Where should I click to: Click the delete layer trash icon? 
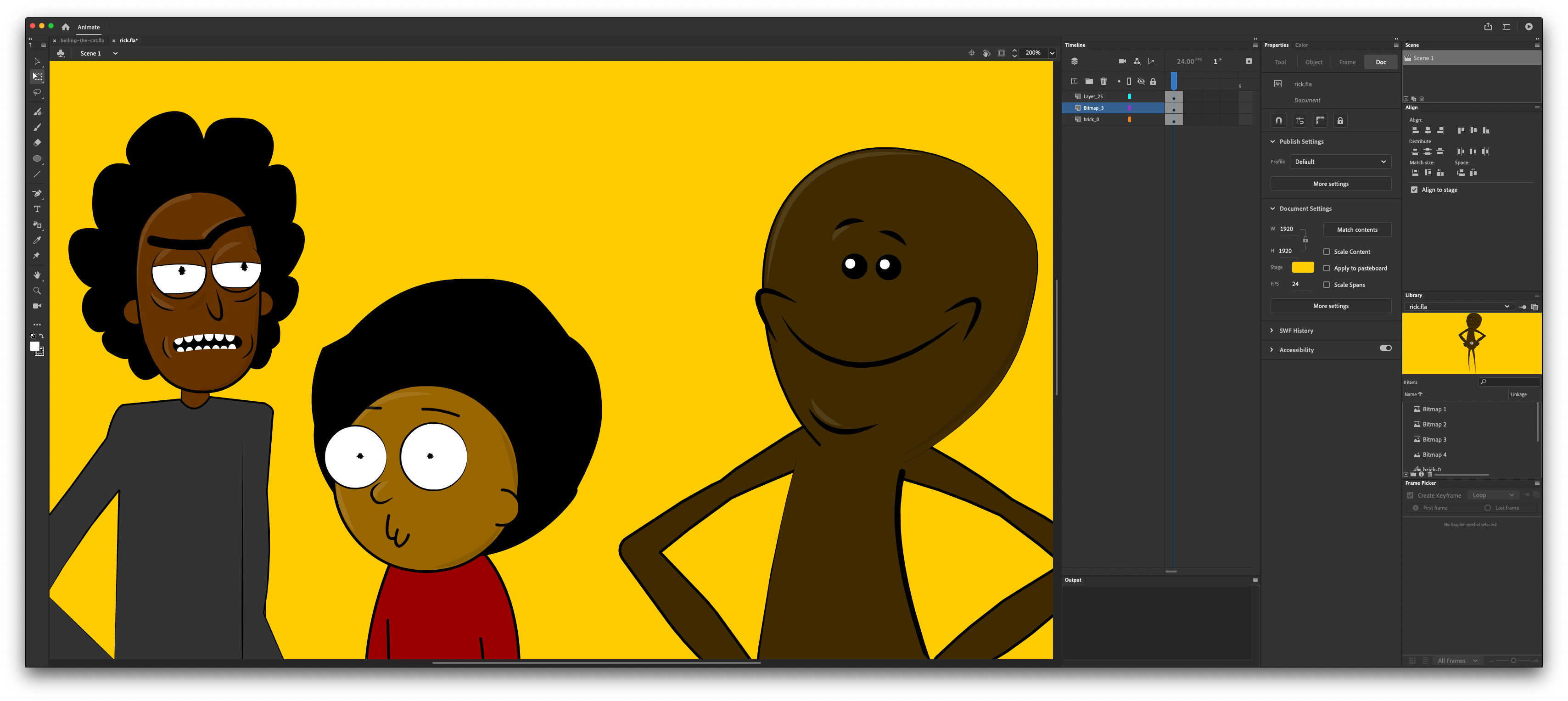(1103, 82)
